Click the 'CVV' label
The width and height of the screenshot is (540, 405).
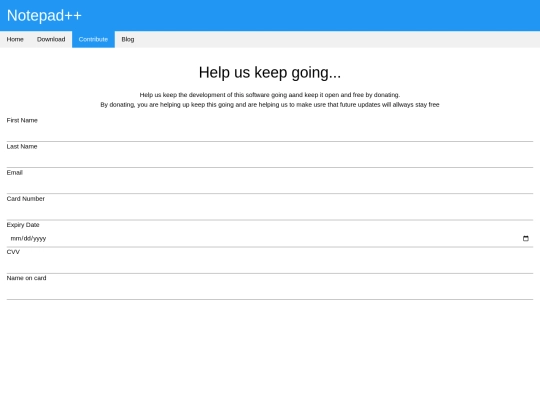coord(13,252)
